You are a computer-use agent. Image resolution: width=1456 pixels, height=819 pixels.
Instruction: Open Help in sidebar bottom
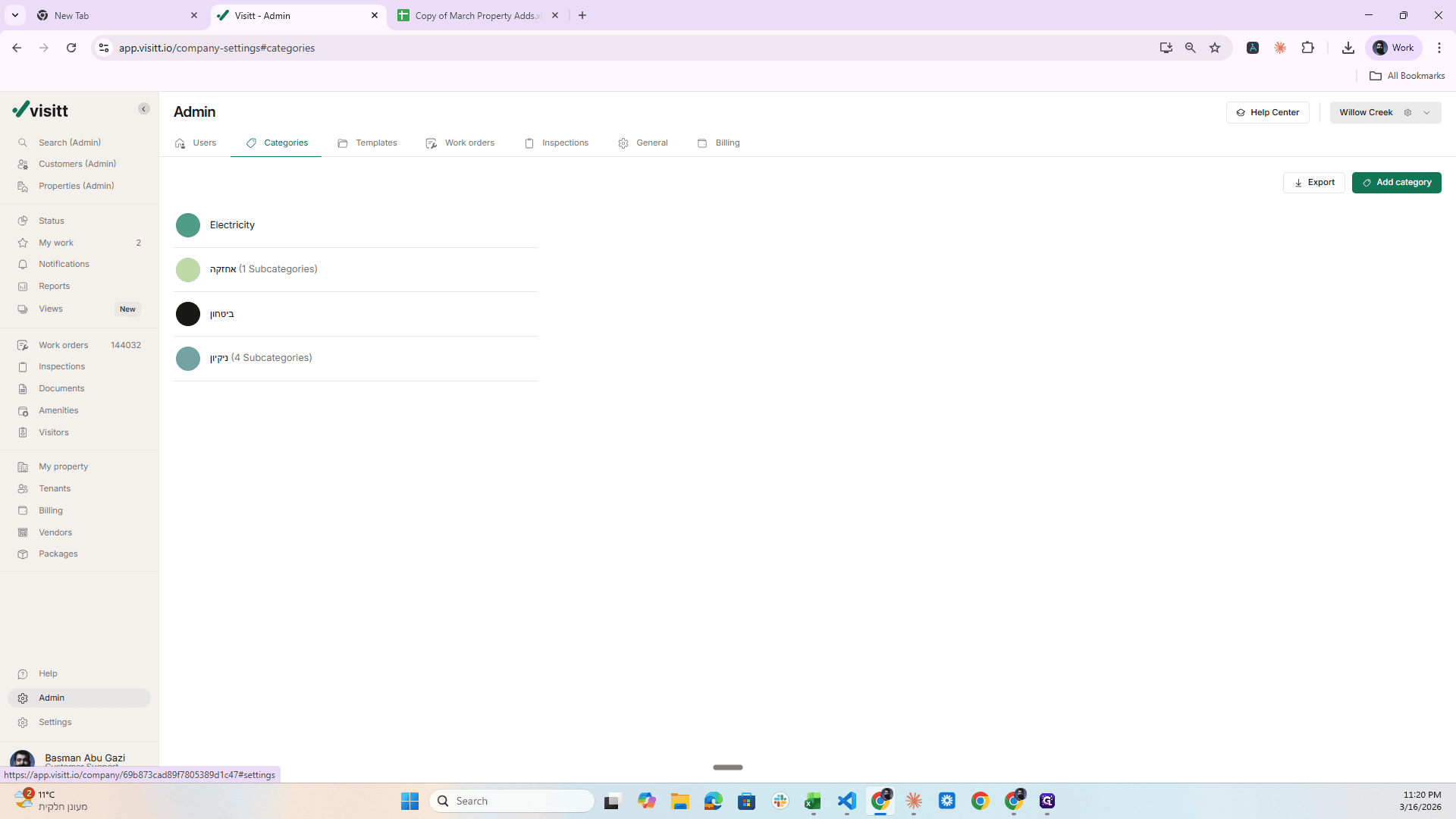pos(48,673)
